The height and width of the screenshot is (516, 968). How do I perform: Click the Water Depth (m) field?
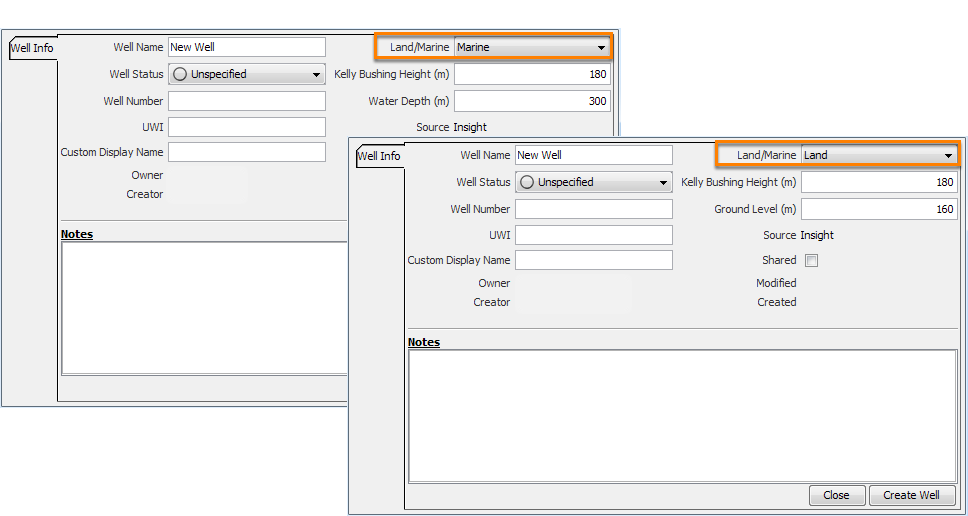(x=532, y=101)
